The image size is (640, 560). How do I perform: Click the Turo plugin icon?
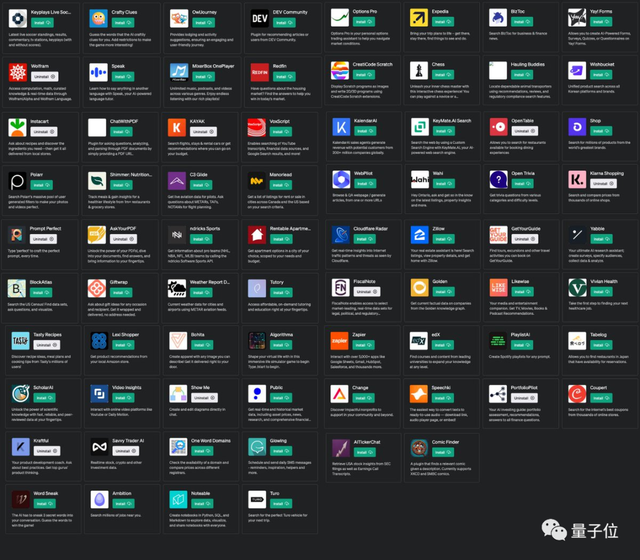[x=257, y=500]
